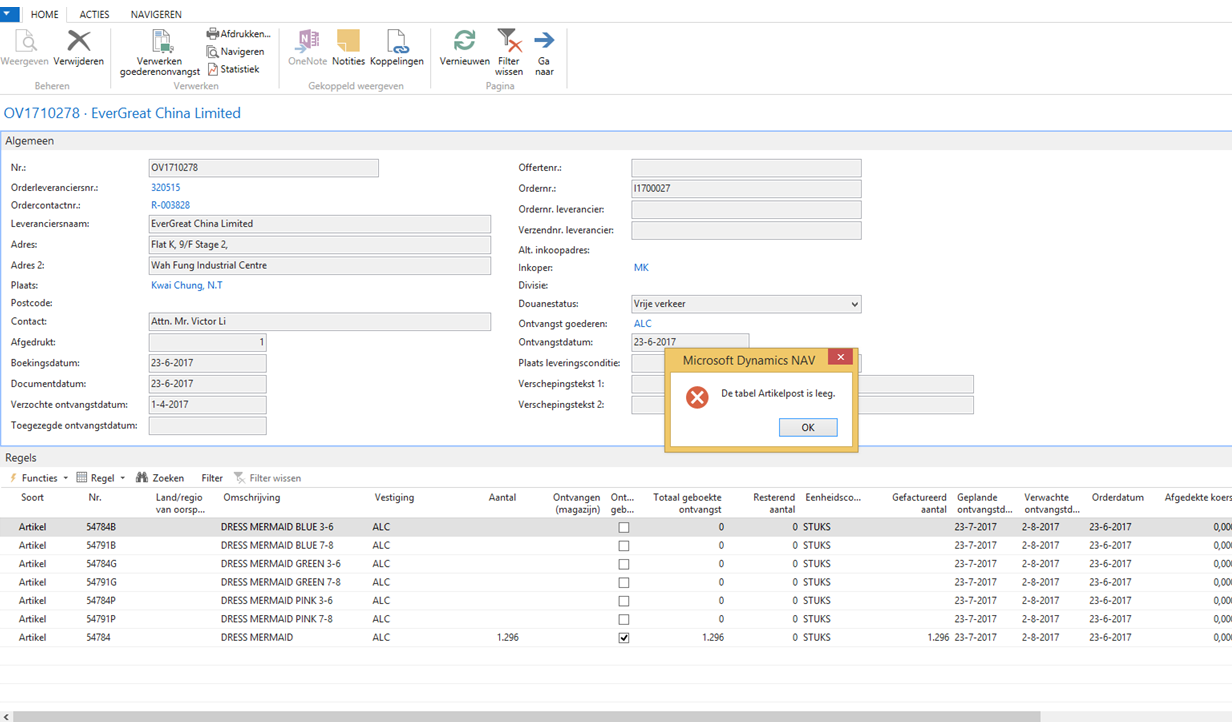Click the Ordernr. field I1700027
The width and height of the screenshot is (1232, 722).
point(746,188)
